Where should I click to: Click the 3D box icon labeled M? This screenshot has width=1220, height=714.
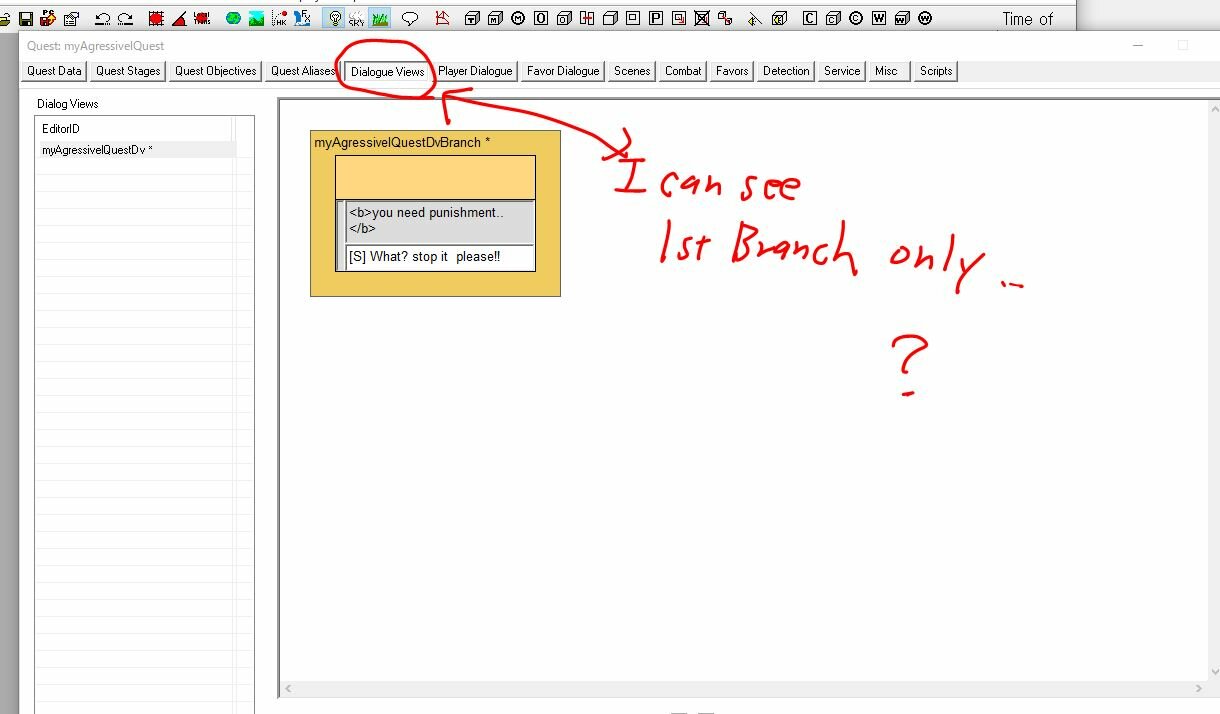(495, 19)
